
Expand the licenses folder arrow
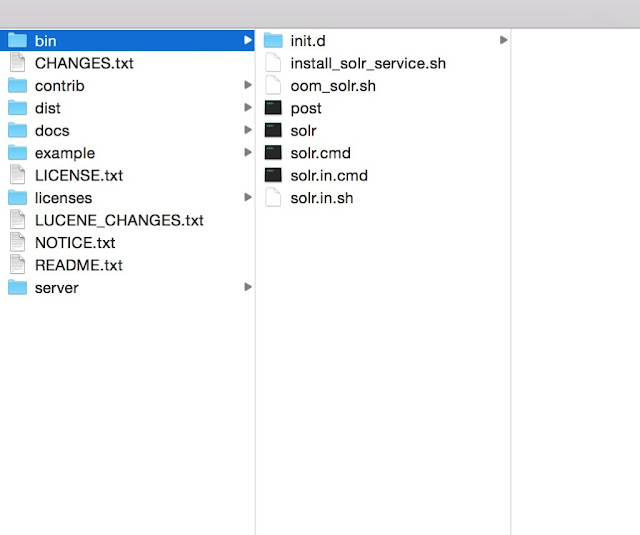tap(247, 197)
